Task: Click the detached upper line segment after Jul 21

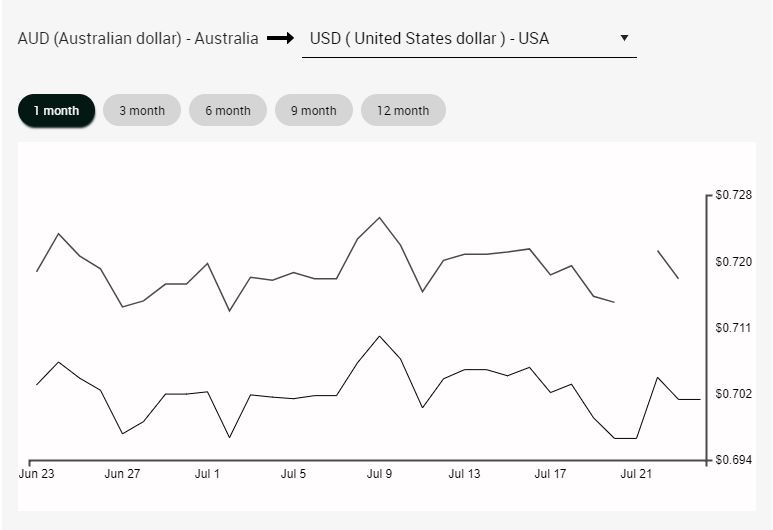Action: coord(668,264)
